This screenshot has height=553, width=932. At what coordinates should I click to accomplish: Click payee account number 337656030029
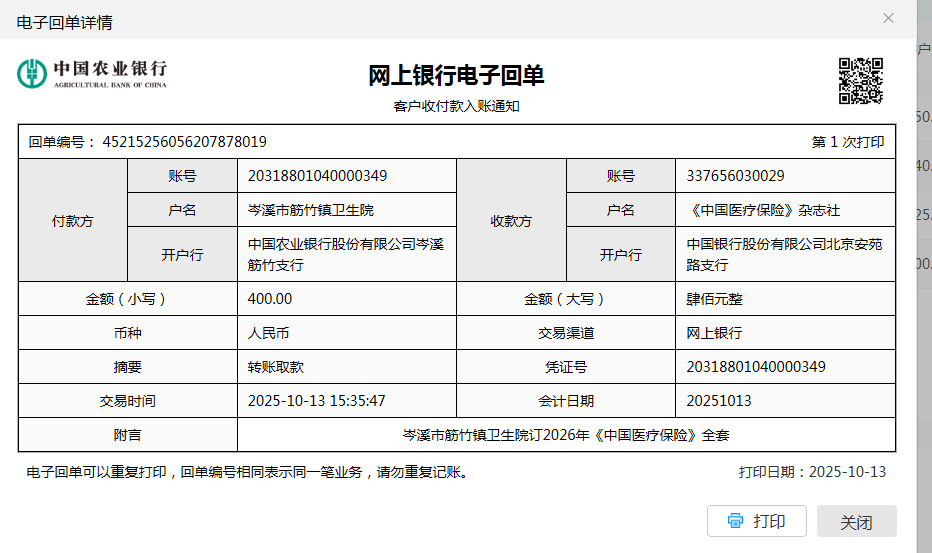(735, 176)
